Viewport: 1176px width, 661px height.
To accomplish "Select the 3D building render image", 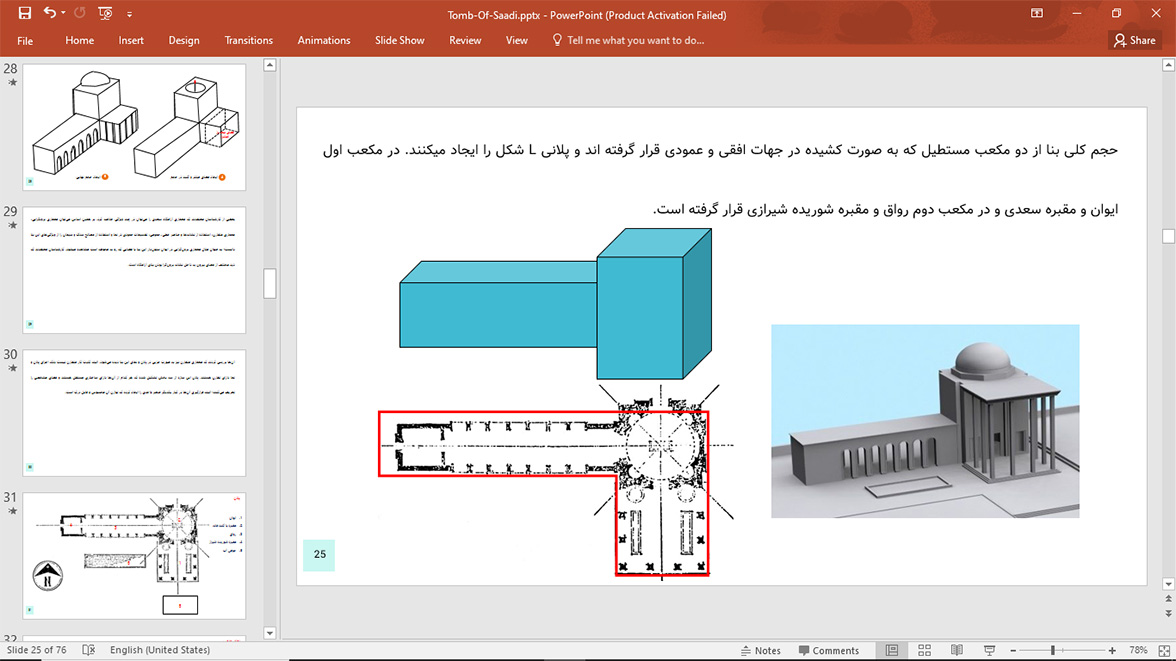I will (925, 421).
